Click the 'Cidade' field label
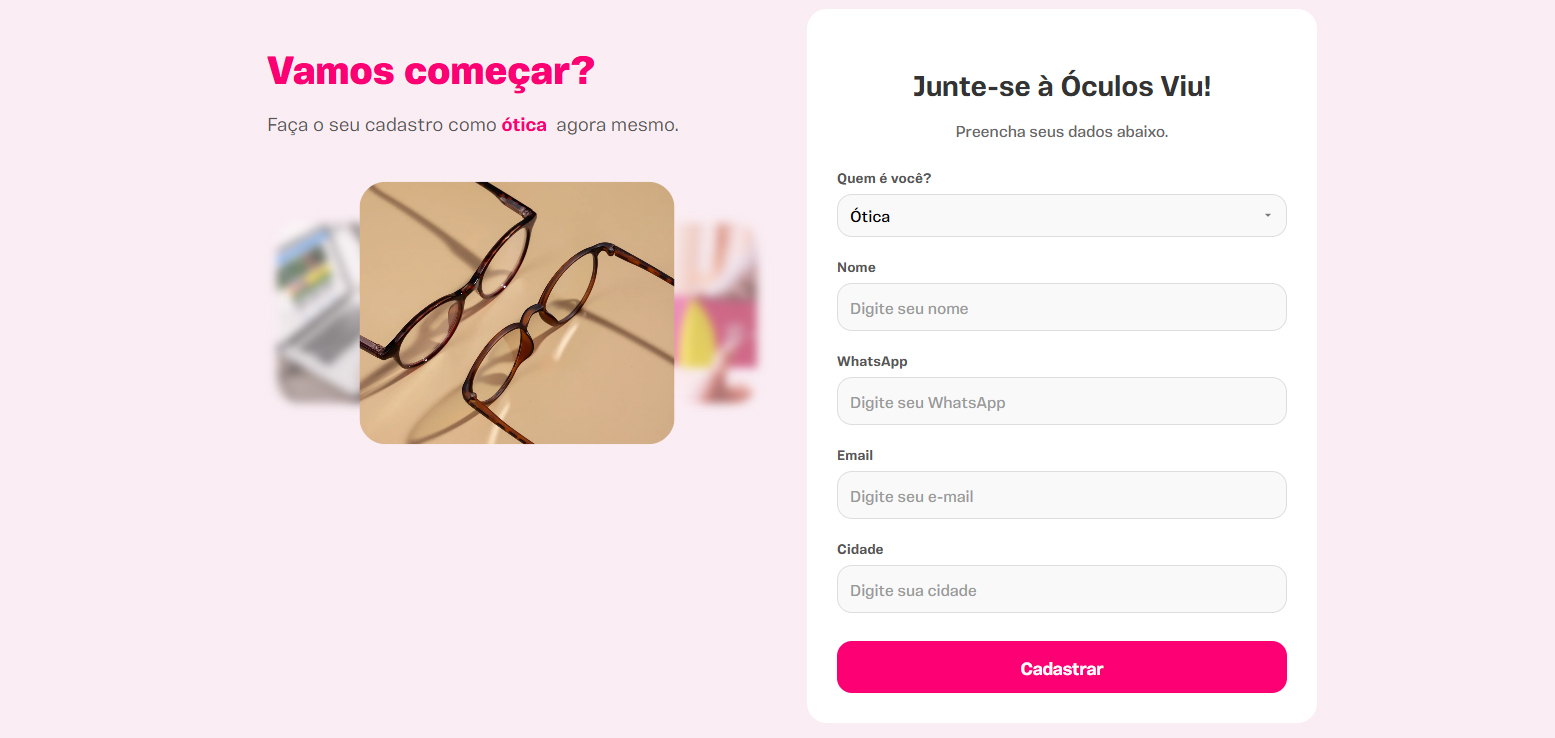The image size is (1555, 738). 860,549
